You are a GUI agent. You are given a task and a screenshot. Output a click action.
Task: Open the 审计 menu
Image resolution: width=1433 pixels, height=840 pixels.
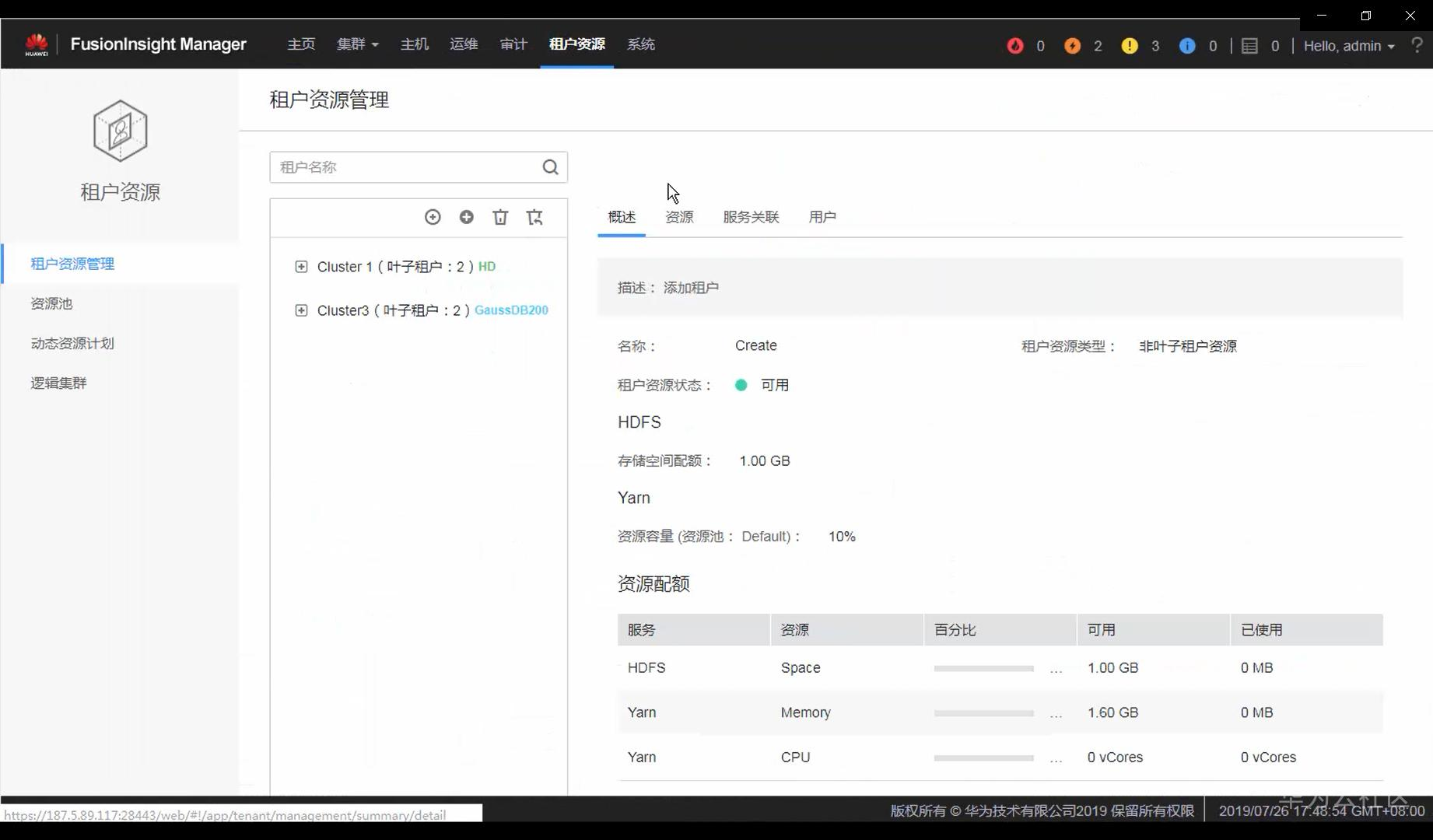[513, 44]
